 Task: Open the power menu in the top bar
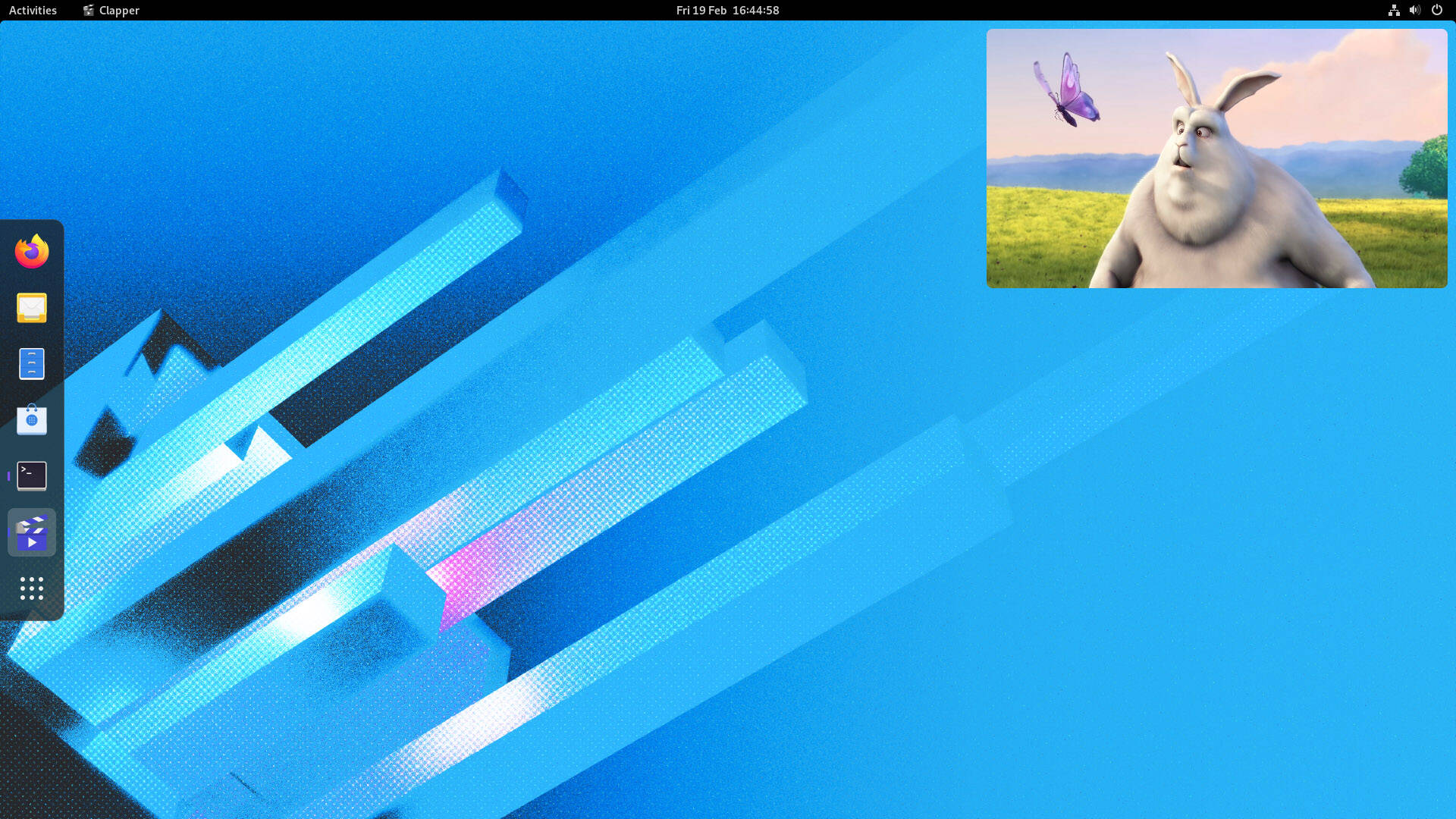[x=1437, y=10]
